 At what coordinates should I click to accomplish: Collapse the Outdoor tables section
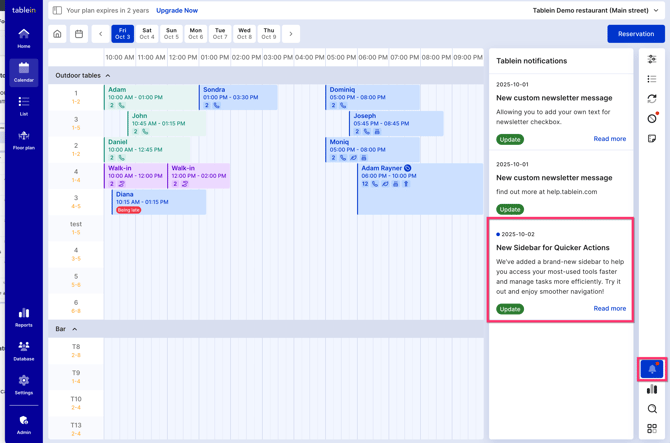108,76
